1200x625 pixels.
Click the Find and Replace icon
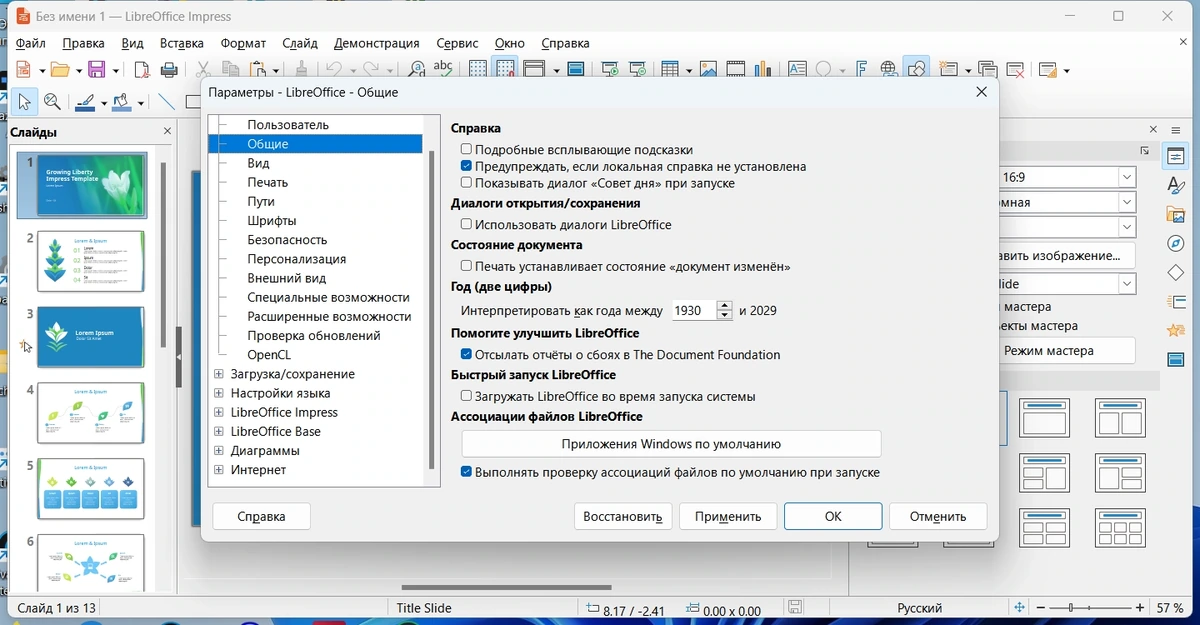click(x=417, y=69)
